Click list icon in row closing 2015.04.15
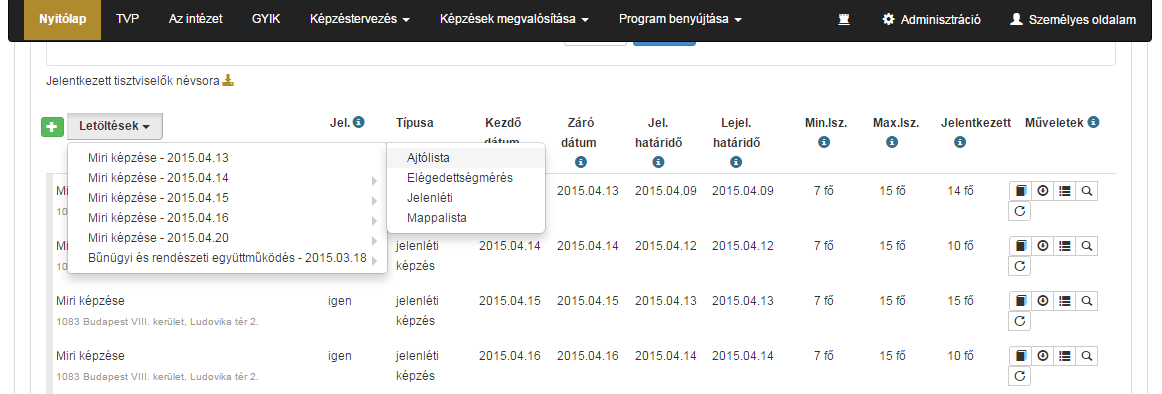1162x394 pixels. pos(1064,301)
